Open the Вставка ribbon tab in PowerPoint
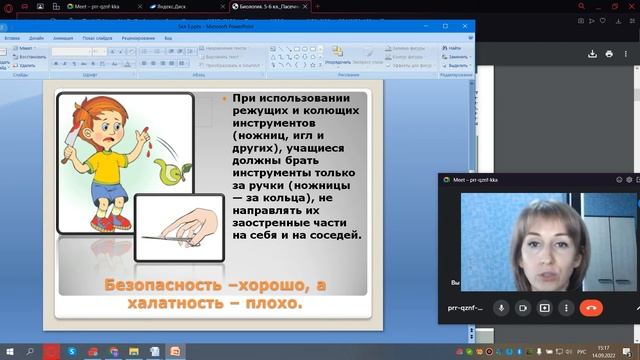This screenshot has height=360, width=640. click(12, 38)
